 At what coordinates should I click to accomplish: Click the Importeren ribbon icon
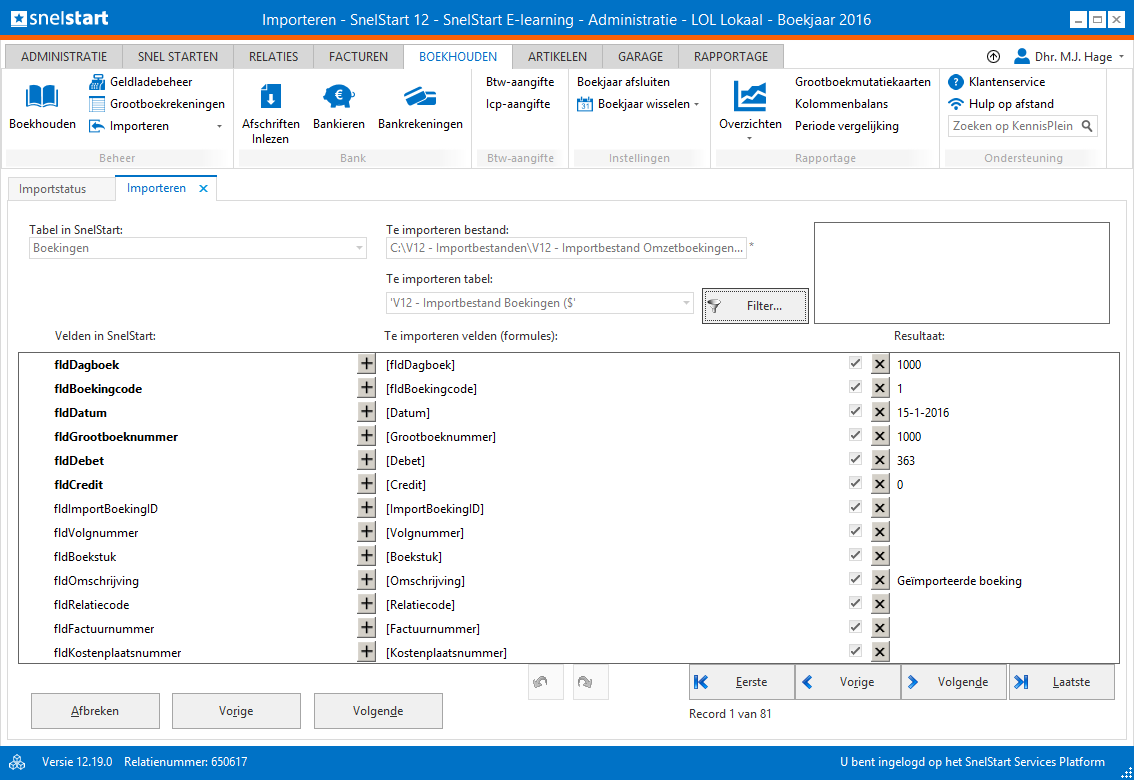[97, 126]
